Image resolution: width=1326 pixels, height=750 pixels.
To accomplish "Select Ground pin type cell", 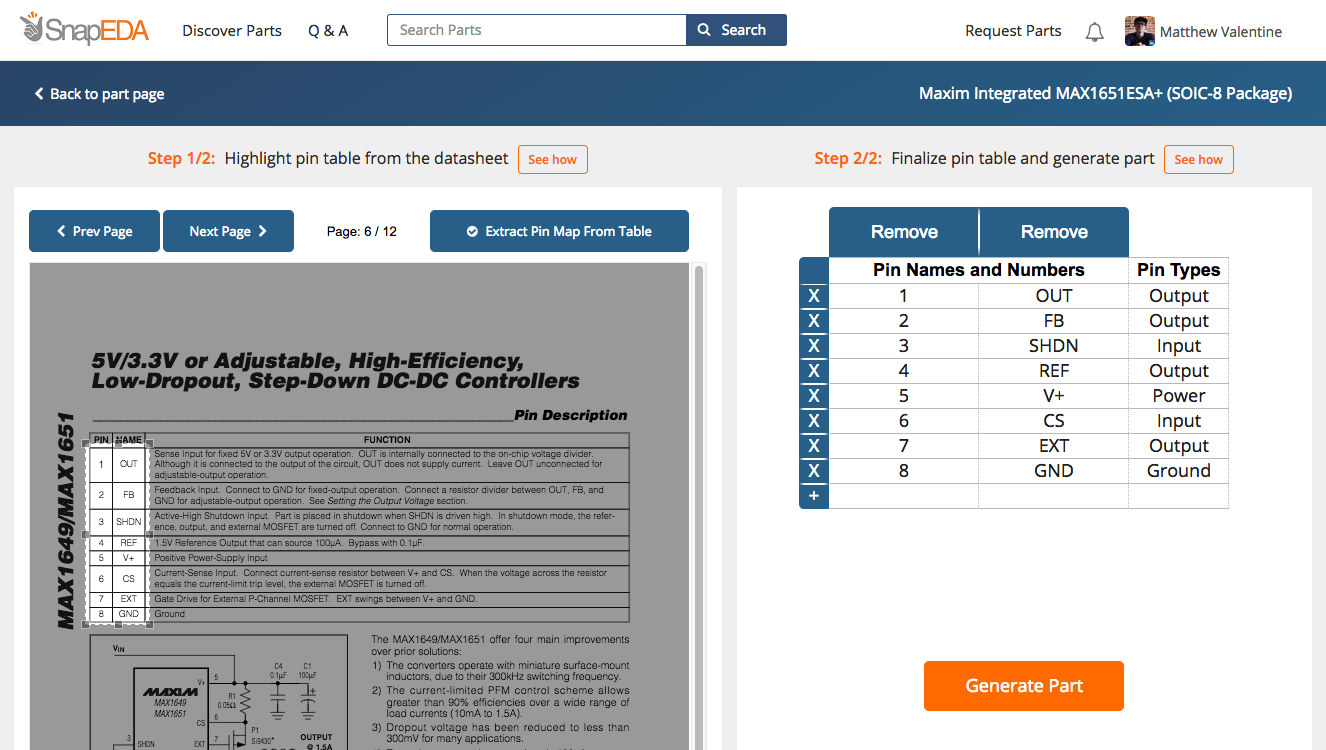I will click(1178, 471).
